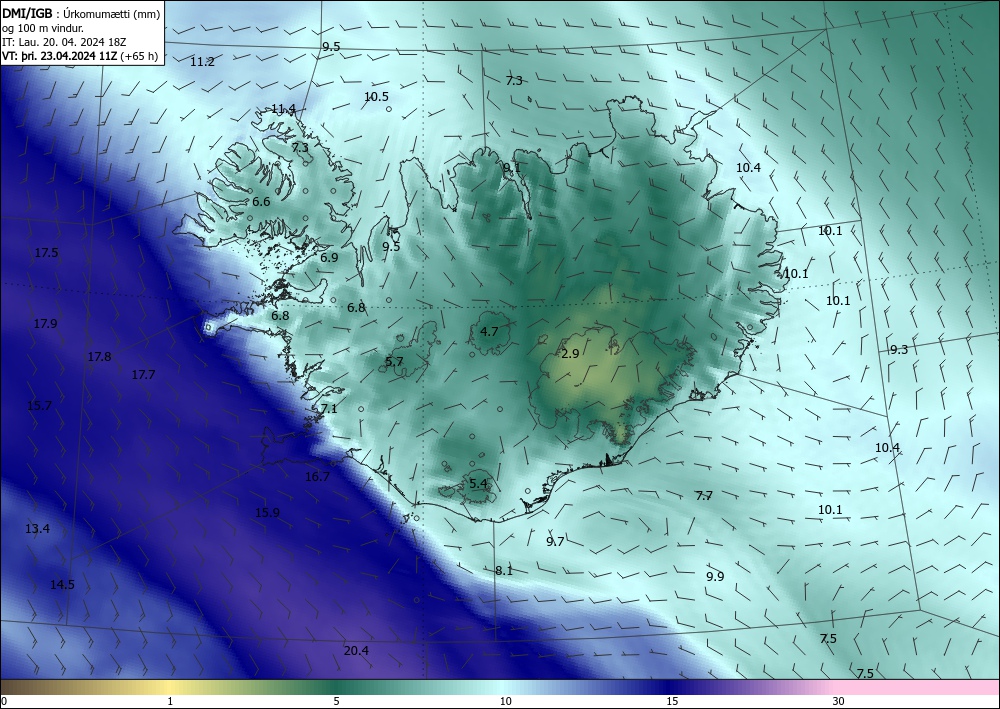1000x709 pixels.
Task: Select the 'VT: þri. 23.04.2024 11Z (+65 h)' line
Action: 80,56
